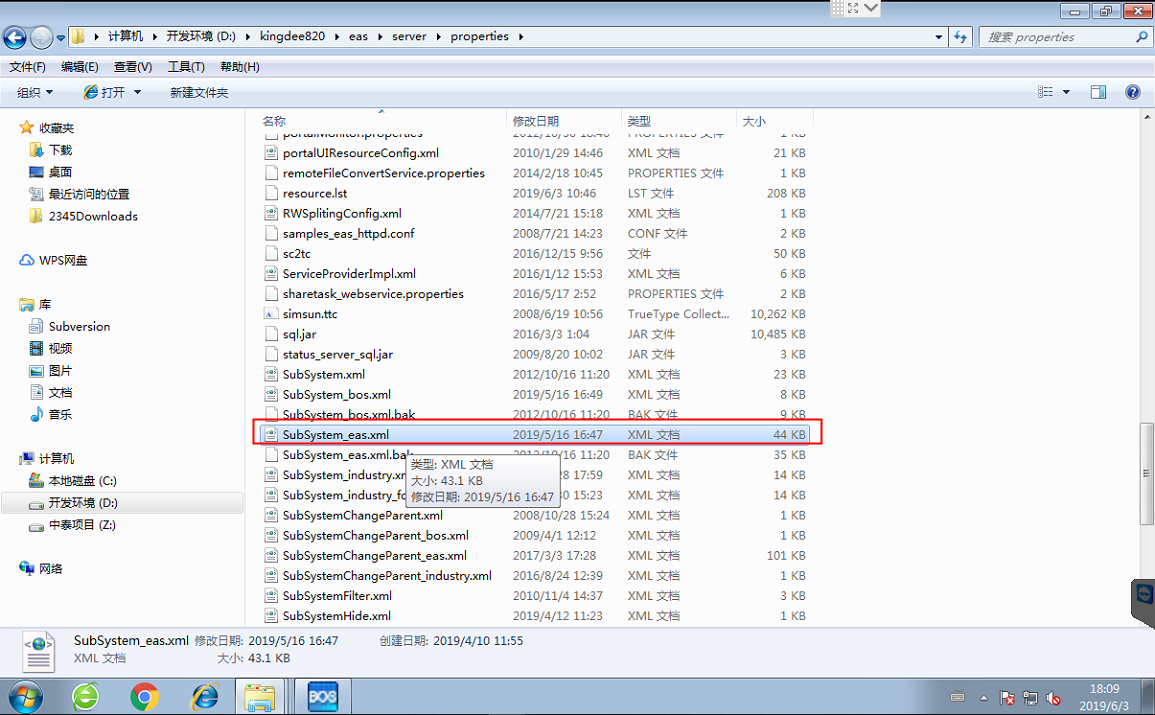Click the muted volume tray icon
Image resolution: width=1155 pixels, height=715 pixels.
point(1053,698)
